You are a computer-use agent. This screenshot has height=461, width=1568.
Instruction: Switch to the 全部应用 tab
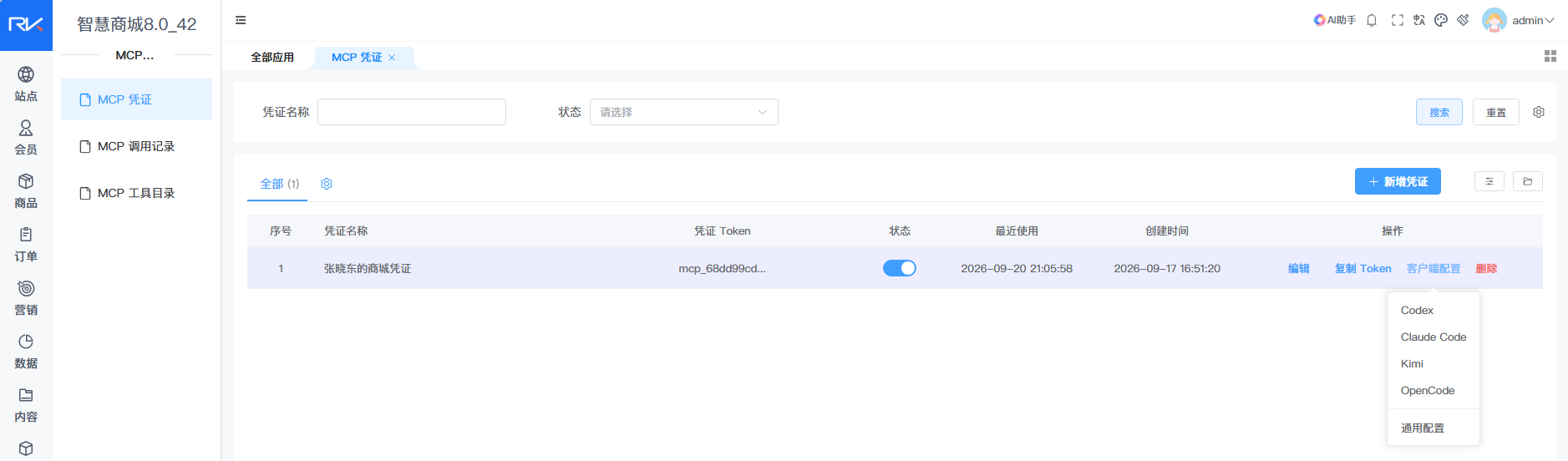click(x=272, y=58)
